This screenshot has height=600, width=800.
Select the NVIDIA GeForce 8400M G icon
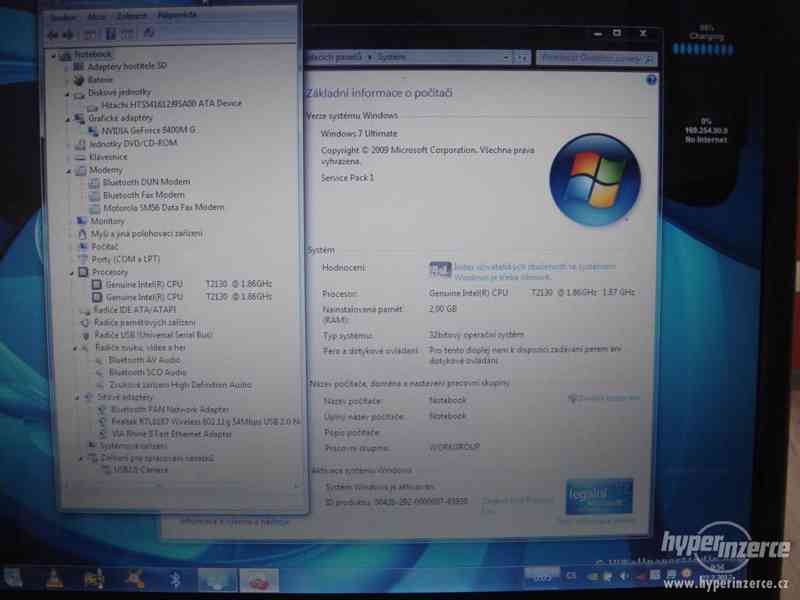click(x=93, y=132)
